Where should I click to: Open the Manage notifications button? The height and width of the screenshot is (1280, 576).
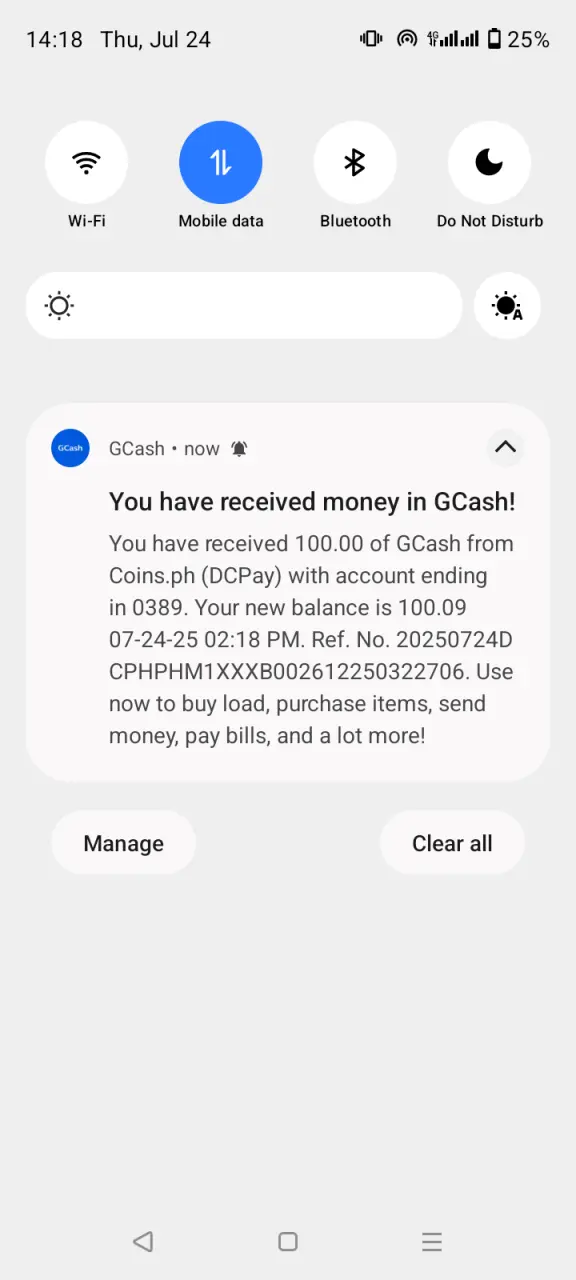(124, 843)
